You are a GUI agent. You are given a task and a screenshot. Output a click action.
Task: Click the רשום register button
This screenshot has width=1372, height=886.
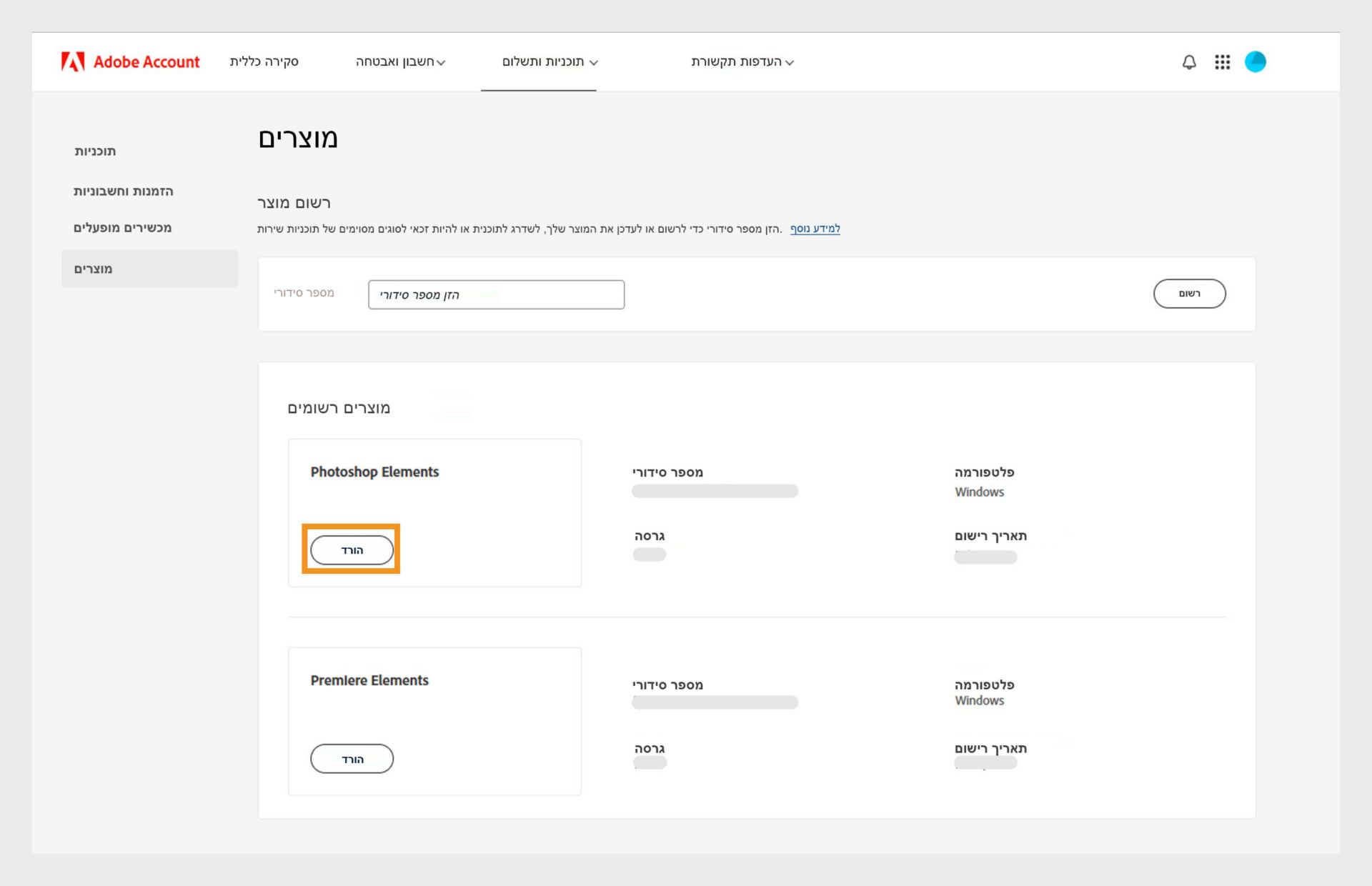(x=1189, y=293)
